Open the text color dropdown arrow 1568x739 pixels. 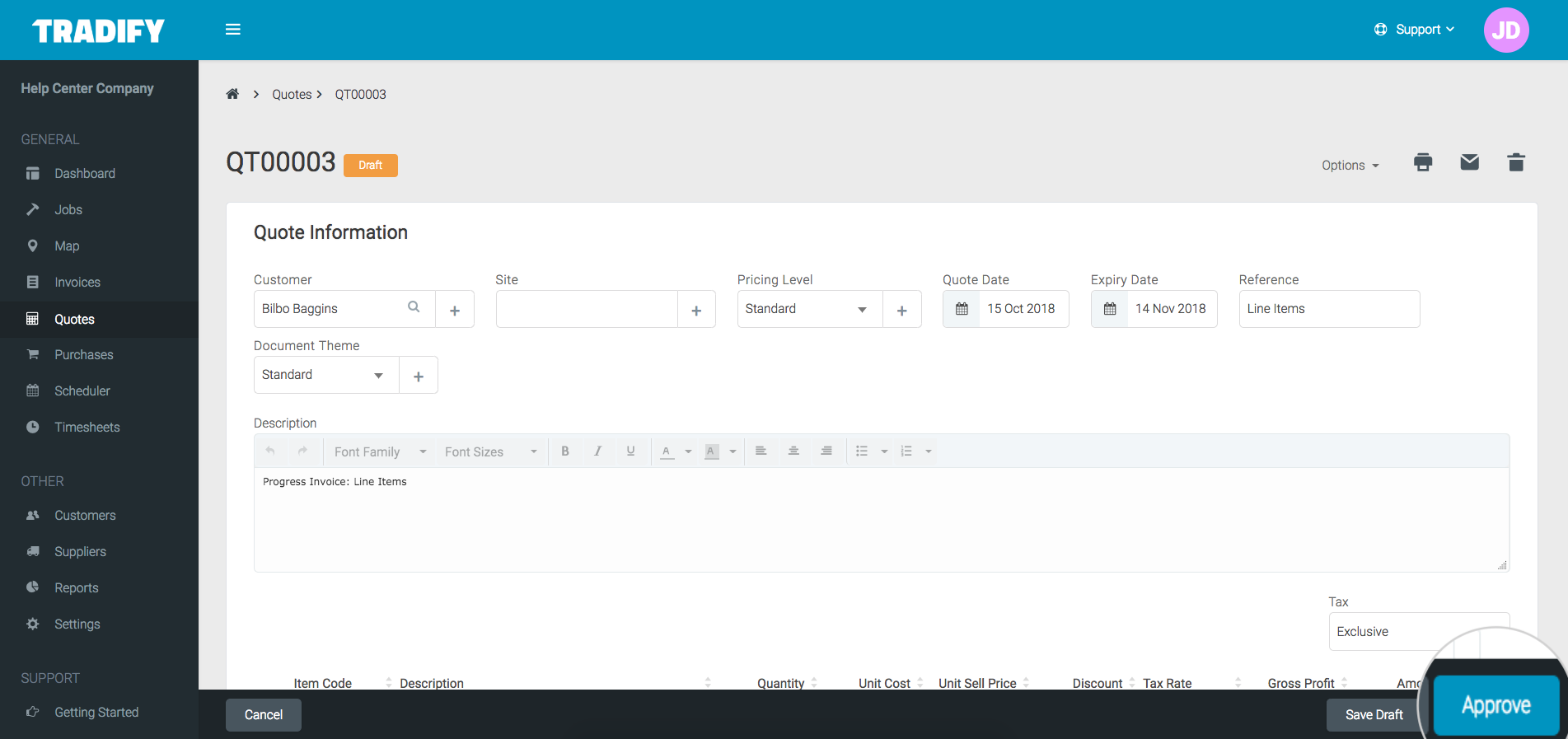click(688, 451)
